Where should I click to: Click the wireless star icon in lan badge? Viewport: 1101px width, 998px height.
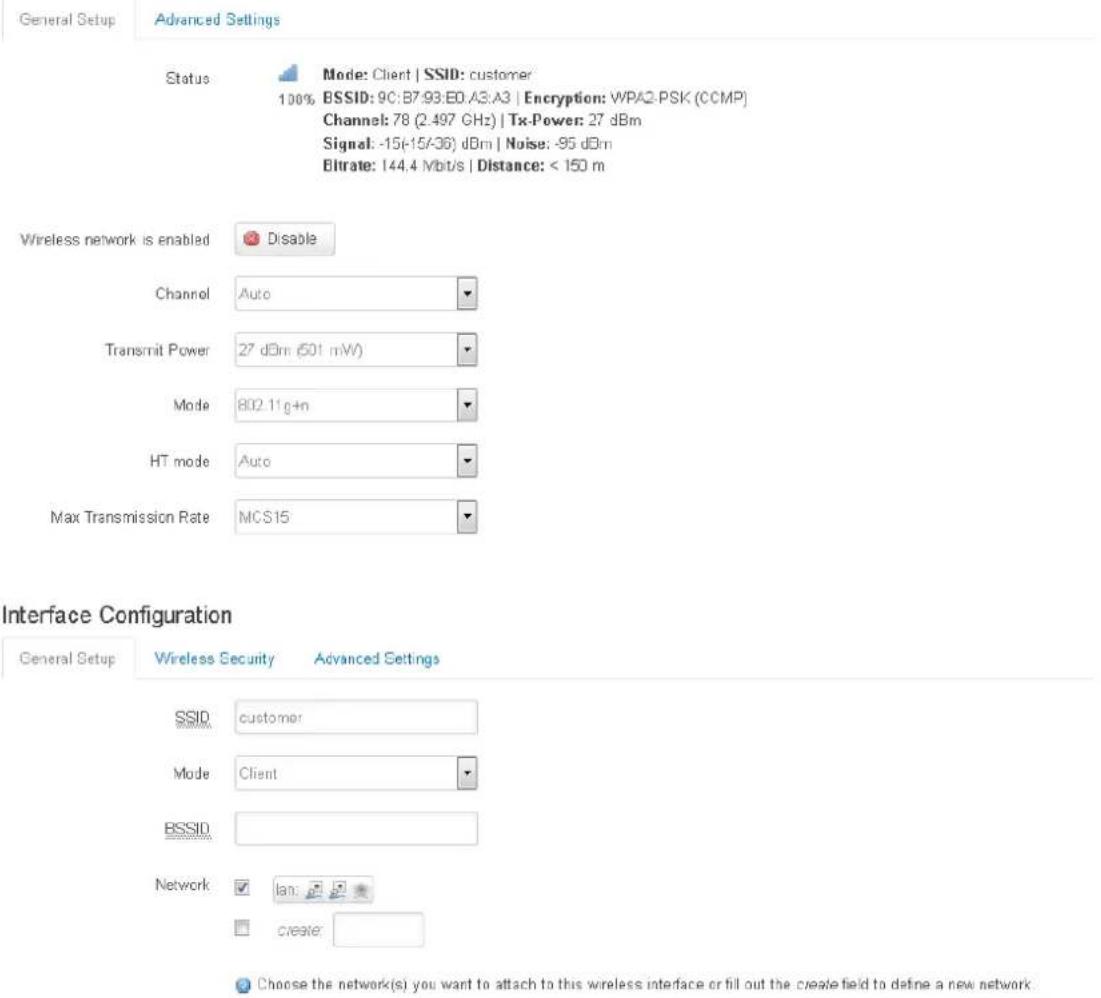pos(361,890)
